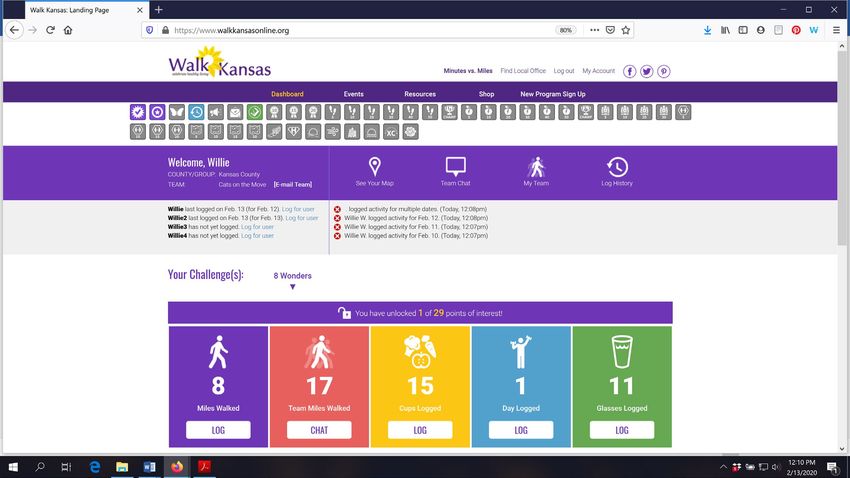The image size is (850, 478).
Task: Select the purple checkmark achievement badge
Action: [138, 112]
